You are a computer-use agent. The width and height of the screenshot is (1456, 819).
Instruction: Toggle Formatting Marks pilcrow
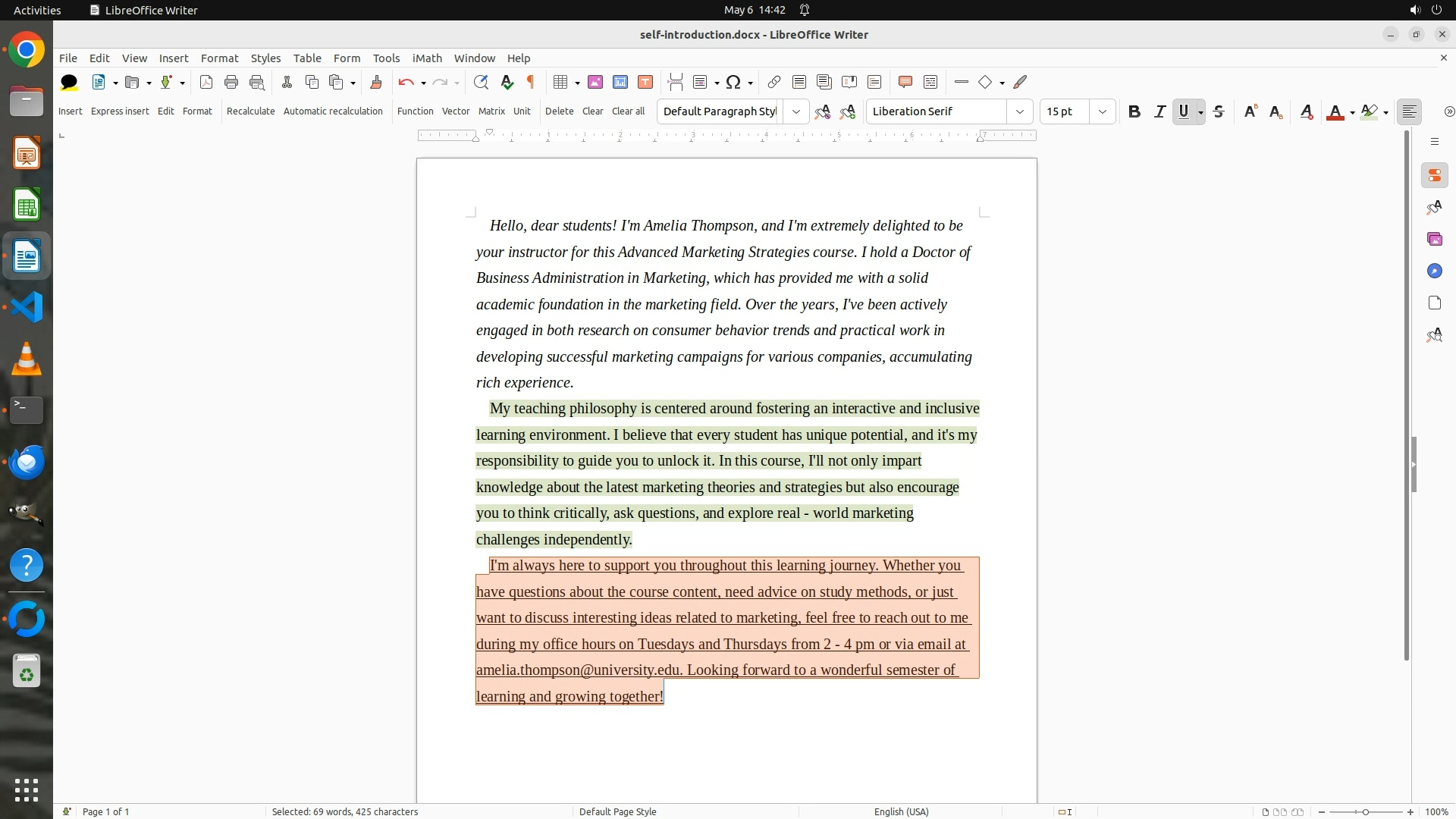[x=531, y=82]
